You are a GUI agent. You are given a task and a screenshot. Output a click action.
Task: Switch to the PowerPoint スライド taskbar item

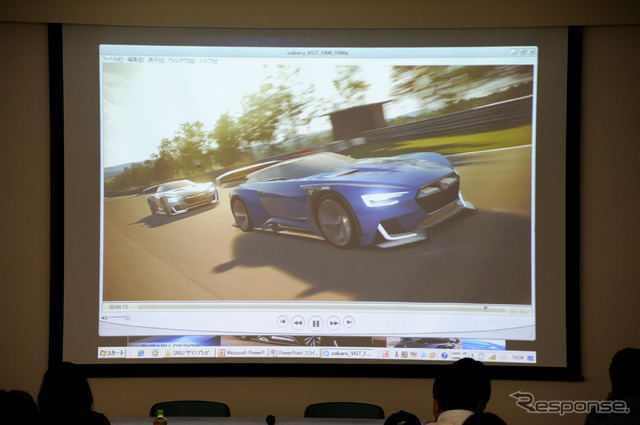tap(295, 353)
